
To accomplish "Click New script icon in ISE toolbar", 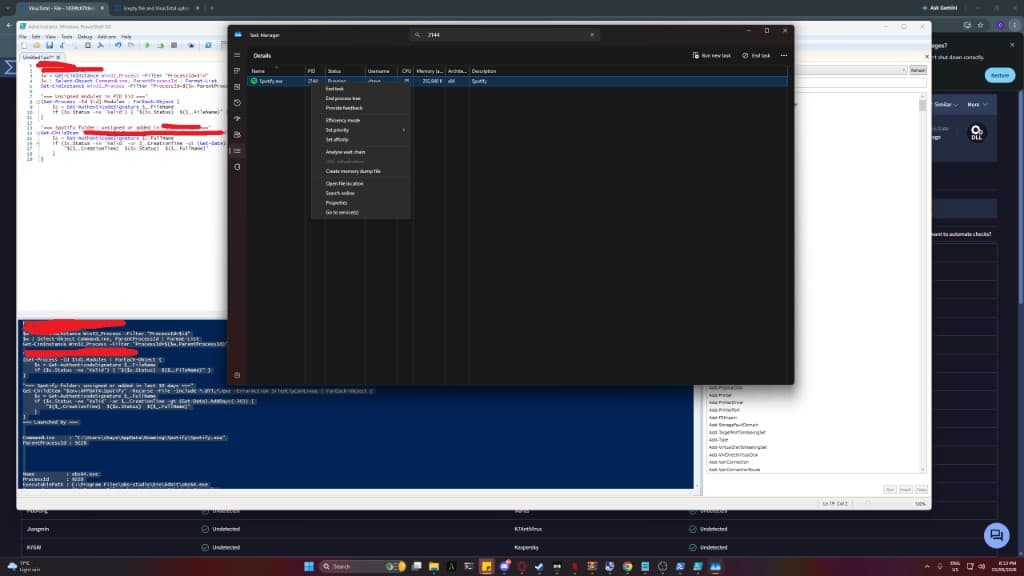I will click(24, 46).
